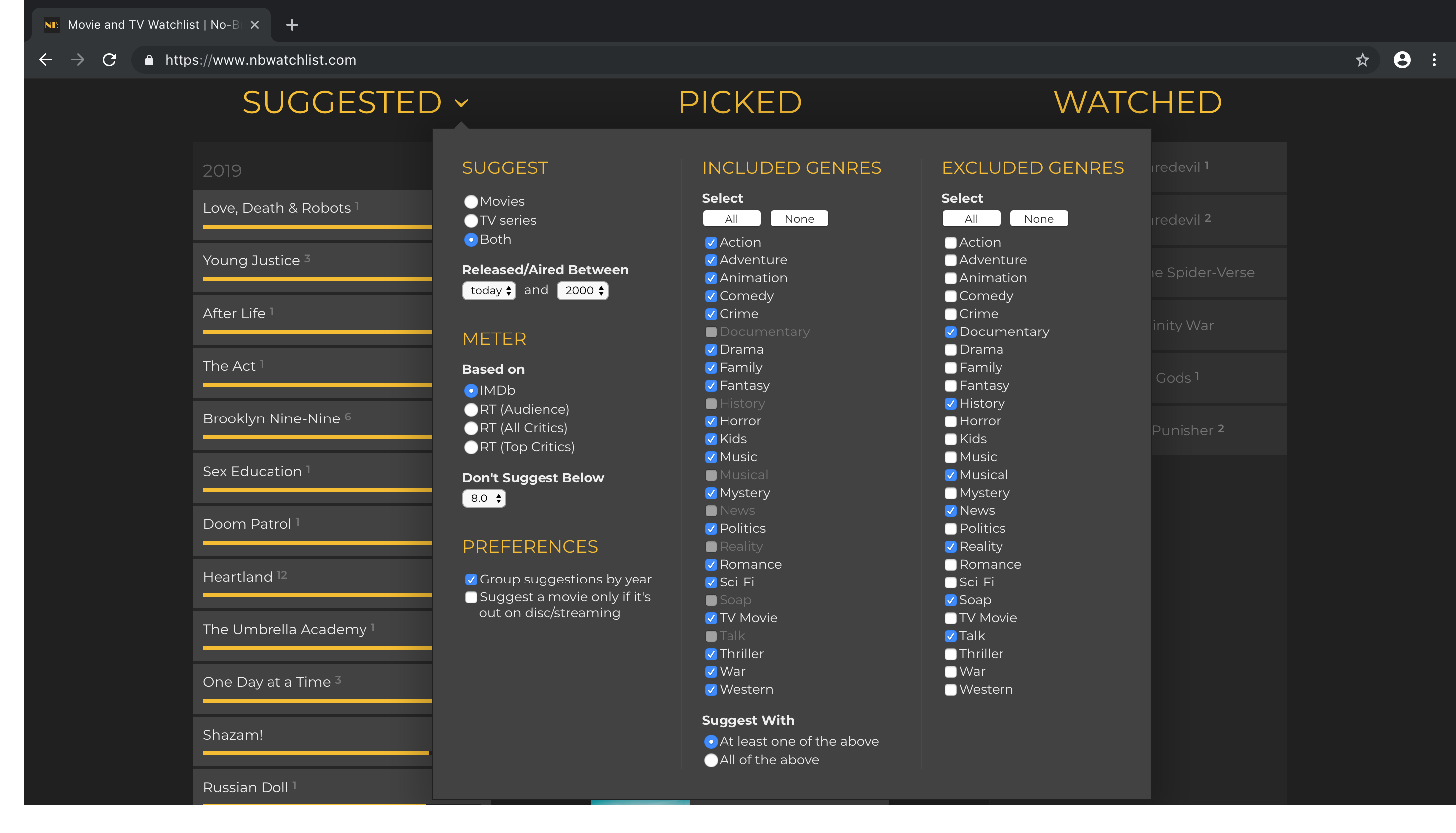1456x833 pixels.
Task: Bookmark the page with the star icon
Action: point(1362,60)
